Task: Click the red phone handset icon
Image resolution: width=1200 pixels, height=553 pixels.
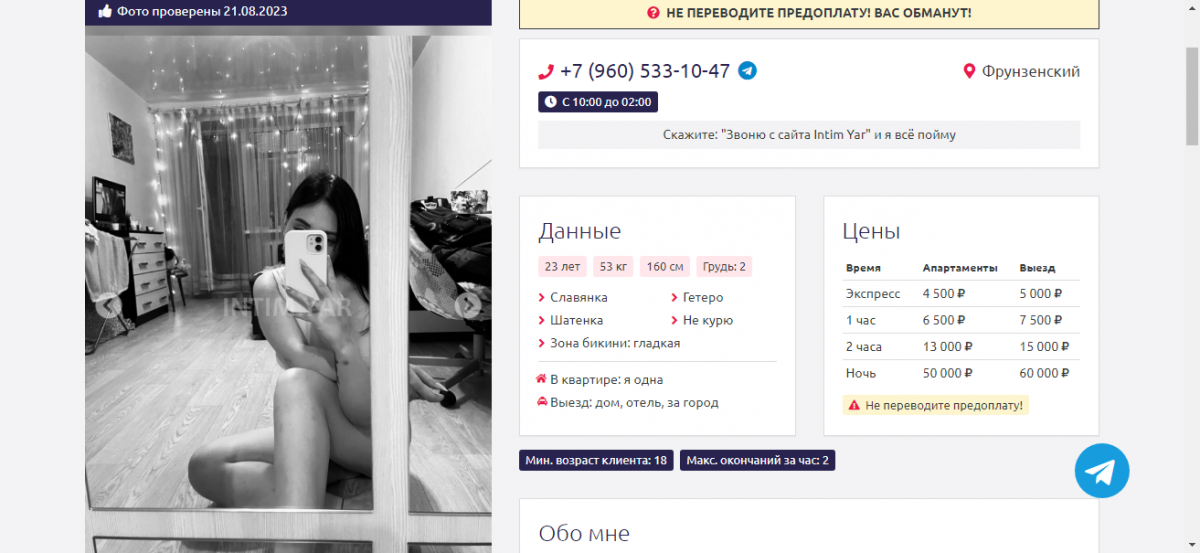Action: [x=546, y=72]
